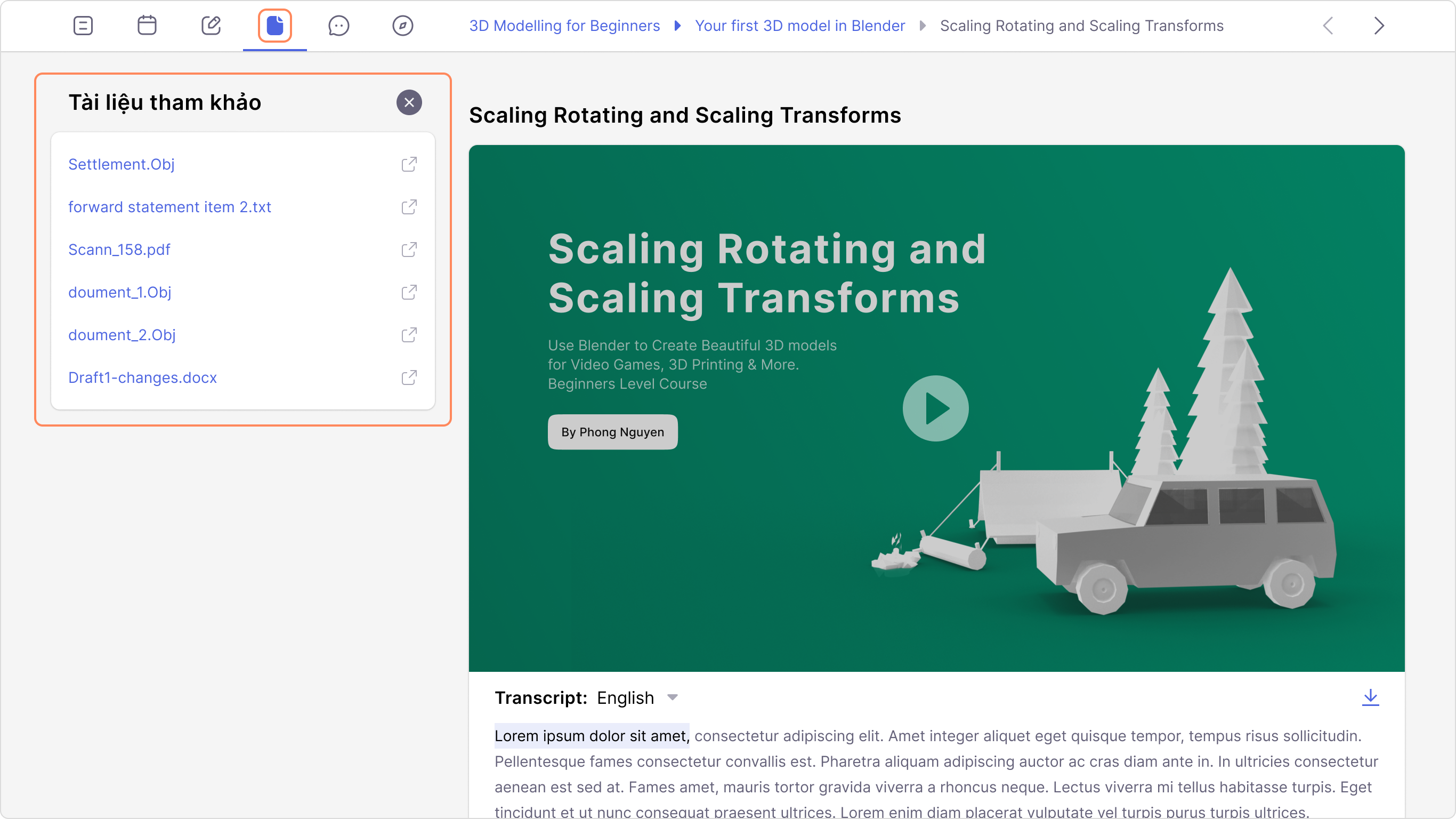Go to previous lesson chevron
This screenshot has width=1456, height=819.
coord(1328,26)
